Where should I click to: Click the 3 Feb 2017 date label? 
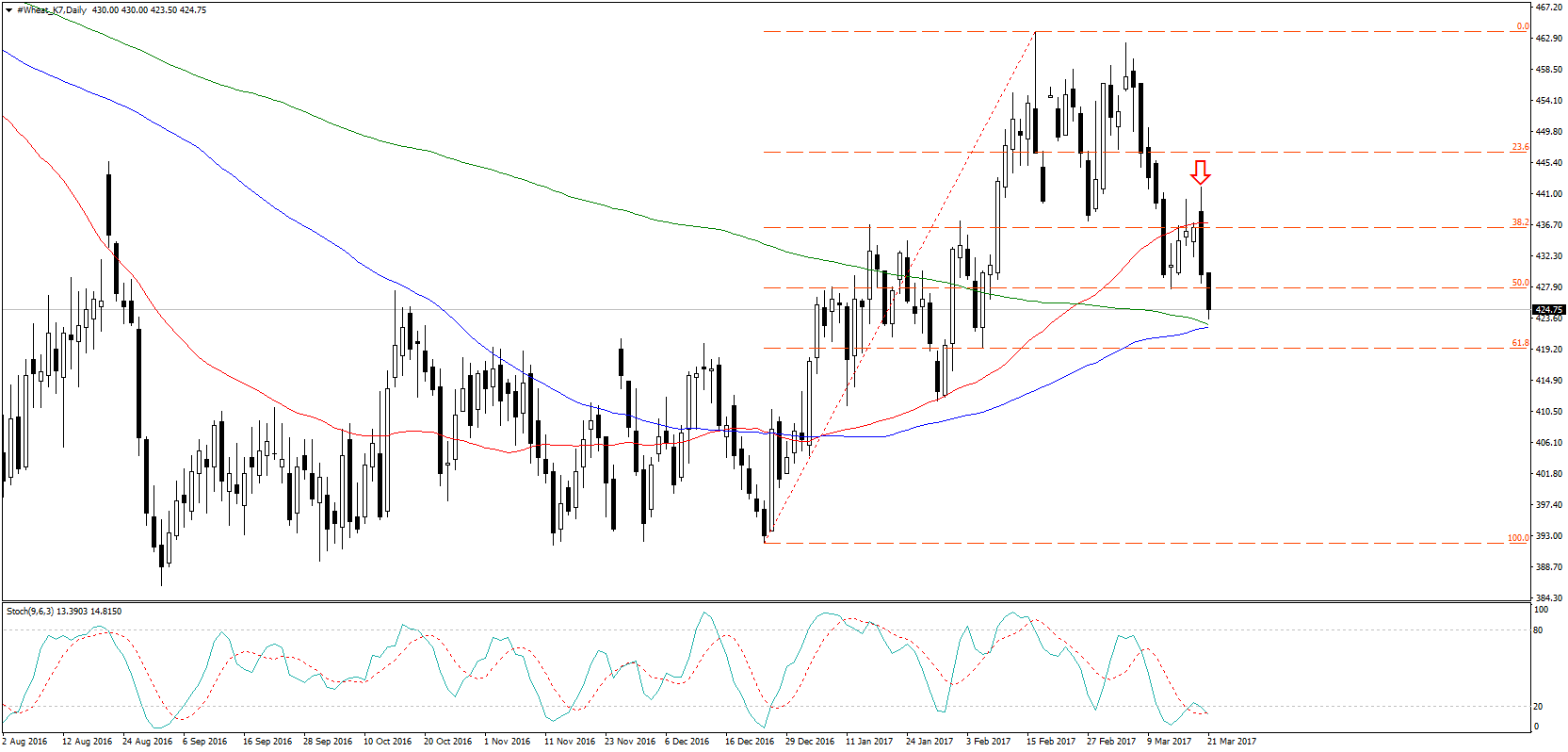[988, 742]
